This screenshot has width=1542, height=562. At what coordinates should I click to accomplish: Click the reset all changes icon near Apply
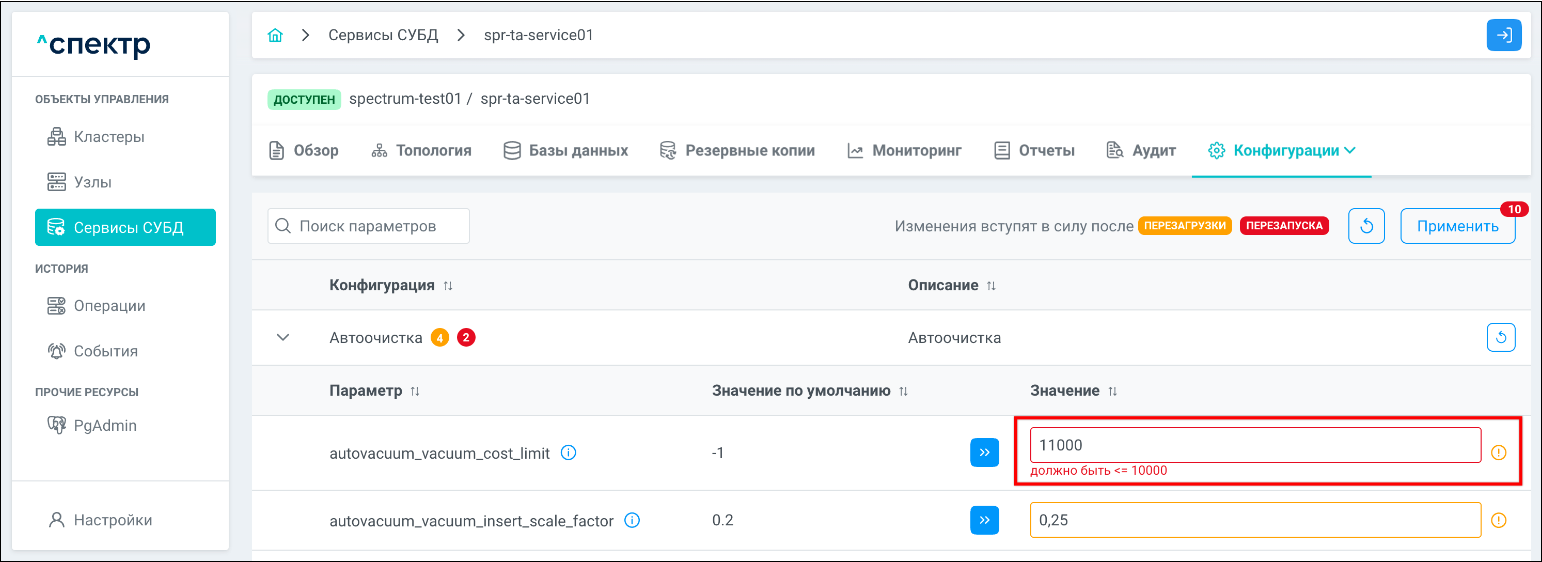1366,226
